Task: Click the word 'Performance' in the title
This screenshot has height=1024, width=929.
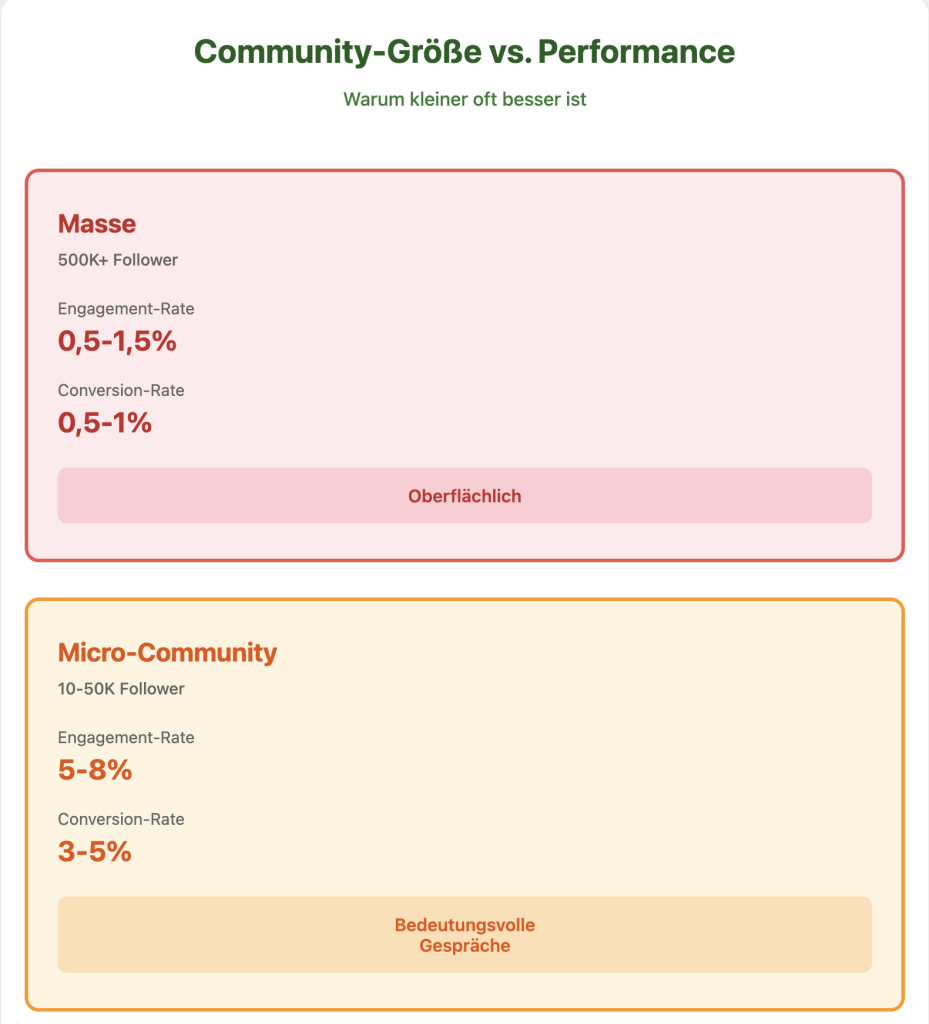Action: (636, 52)
